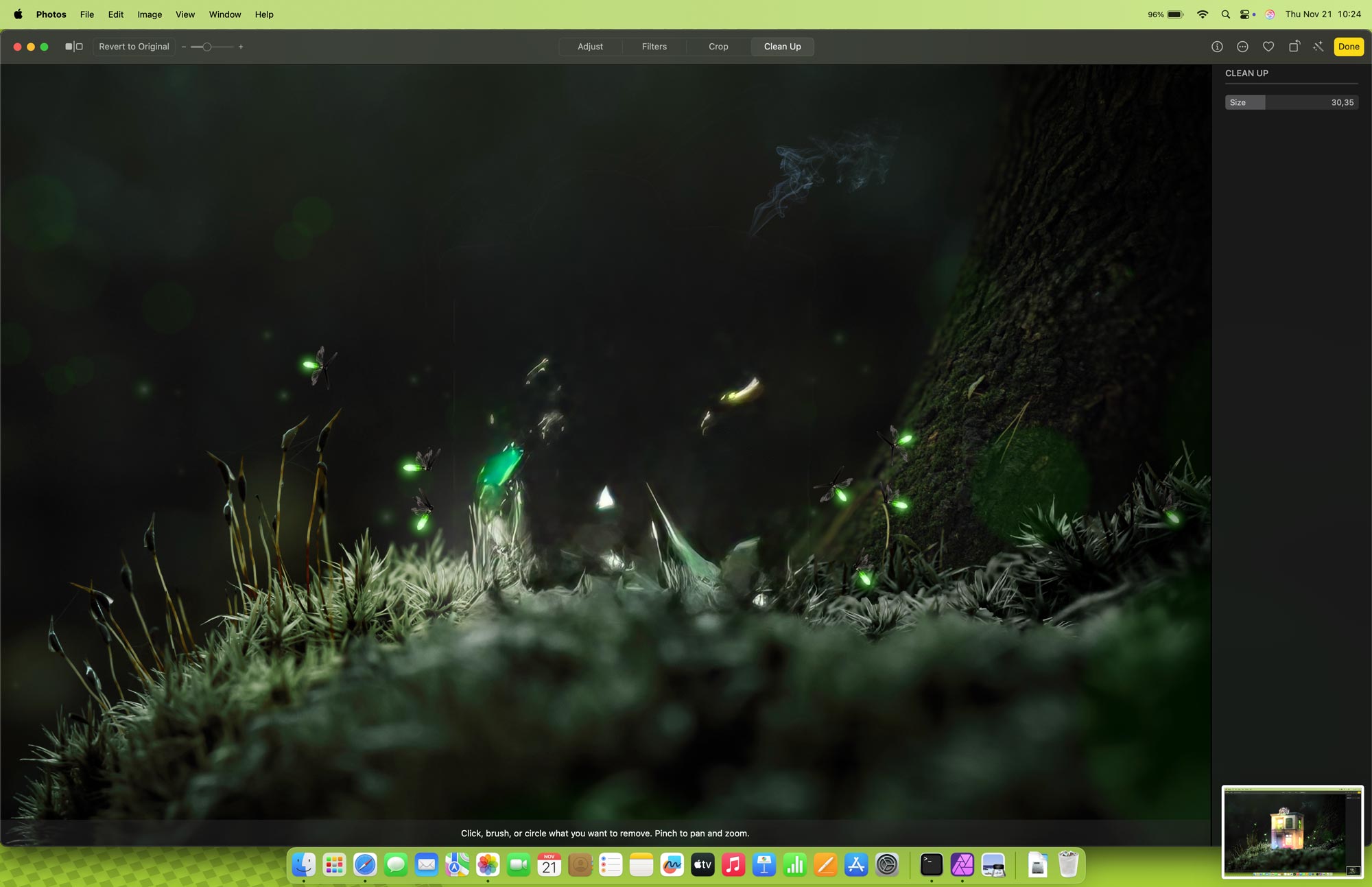Open Mail from the dock
This screenshot has width=1372, height=887.
tap(427, 864)
